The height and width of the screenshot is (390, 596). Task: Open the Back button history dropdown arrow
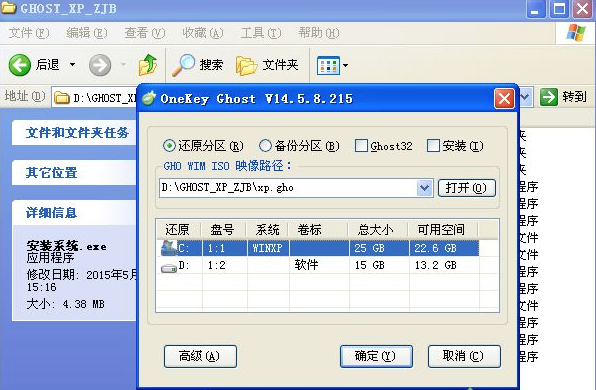(x=72, y=65)
